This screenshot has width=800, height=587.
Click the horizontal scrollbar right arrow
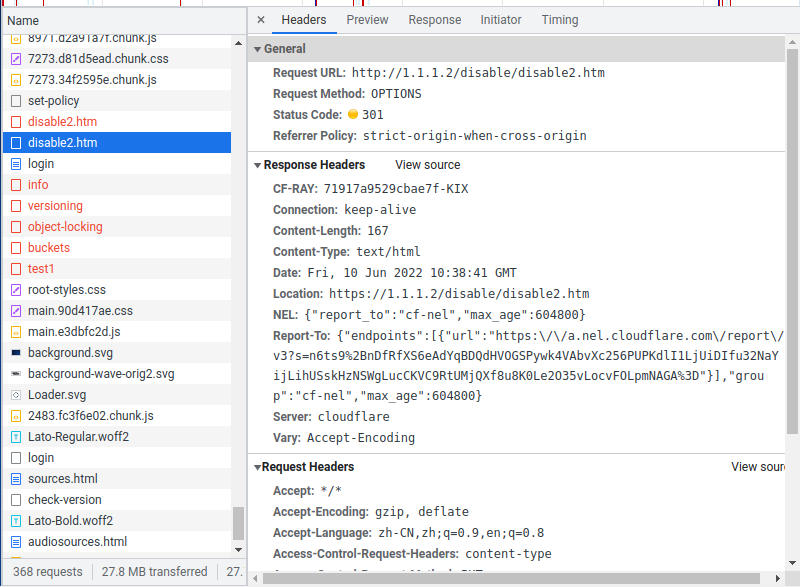(x=778, y=578)
